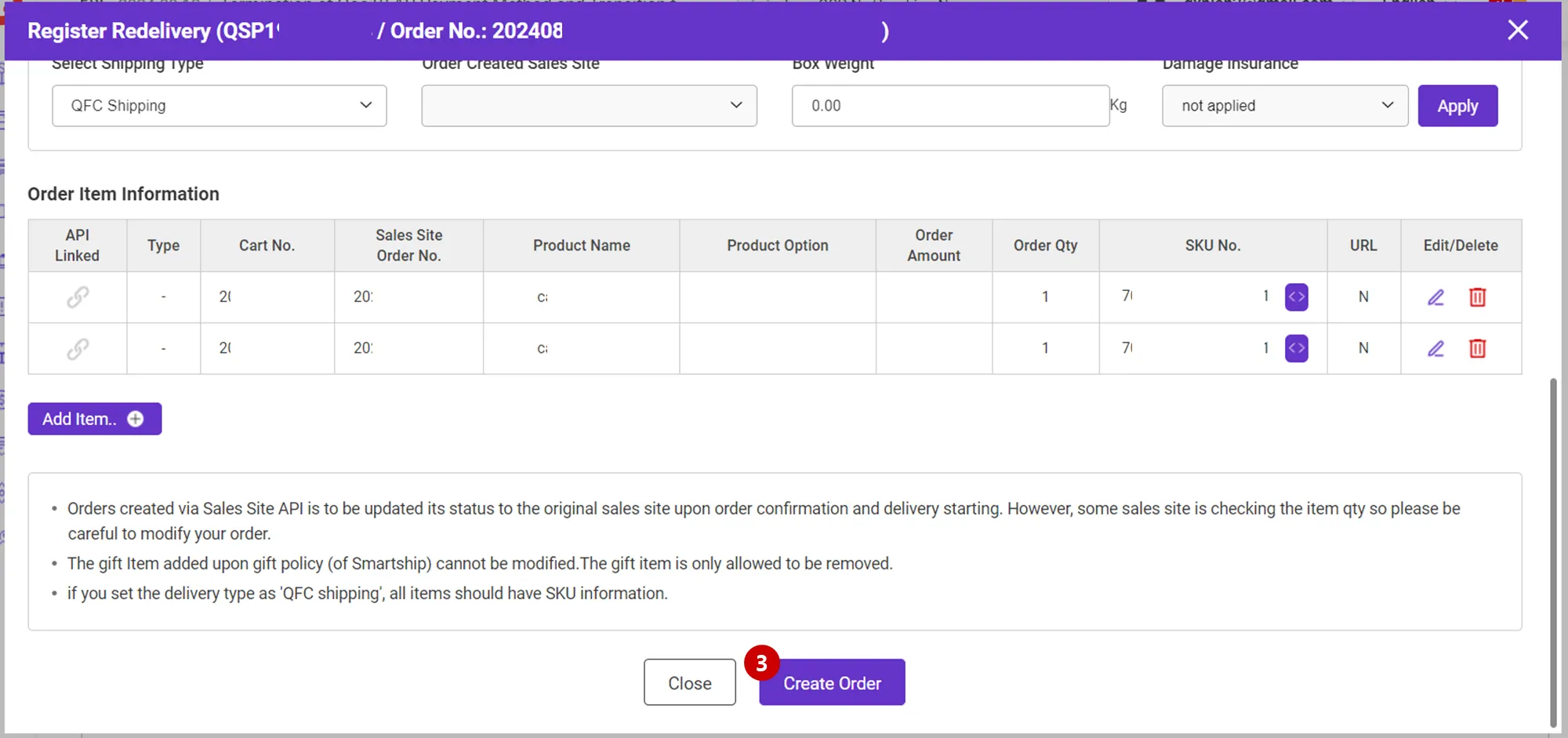Open the QFC Shipping type dropdown
Viewport: 1568px width, 738px height.
coord(220,106)
